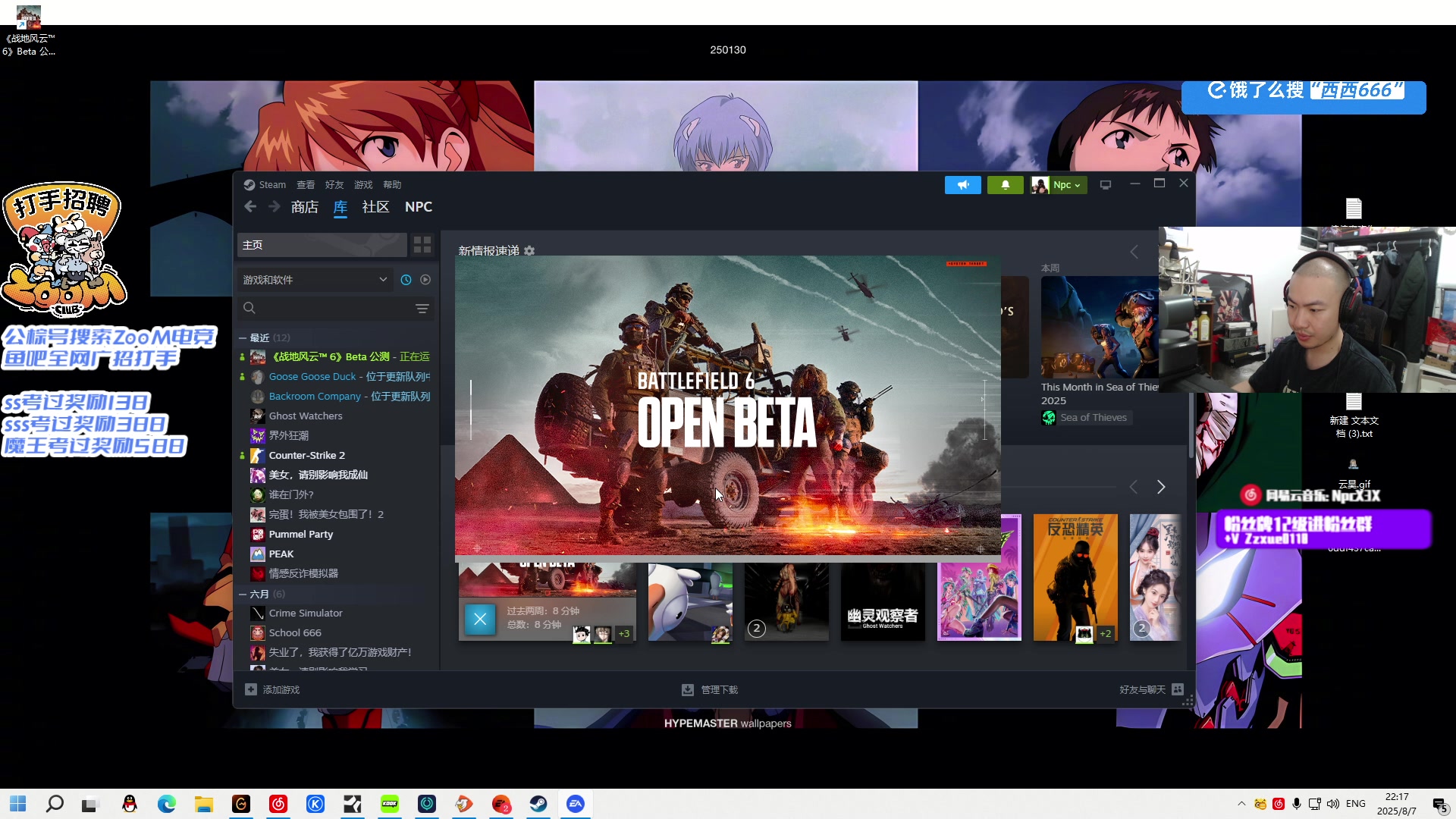Viewport: 1456px width, 819px height.
Task: Open the 帮助 menu
Action: tap(392, 185)
